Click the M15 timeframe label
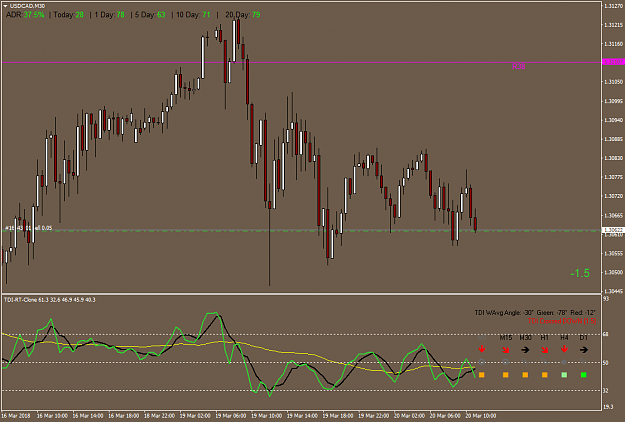This screenshot has height=422, width=625. (x=506, y=338)
